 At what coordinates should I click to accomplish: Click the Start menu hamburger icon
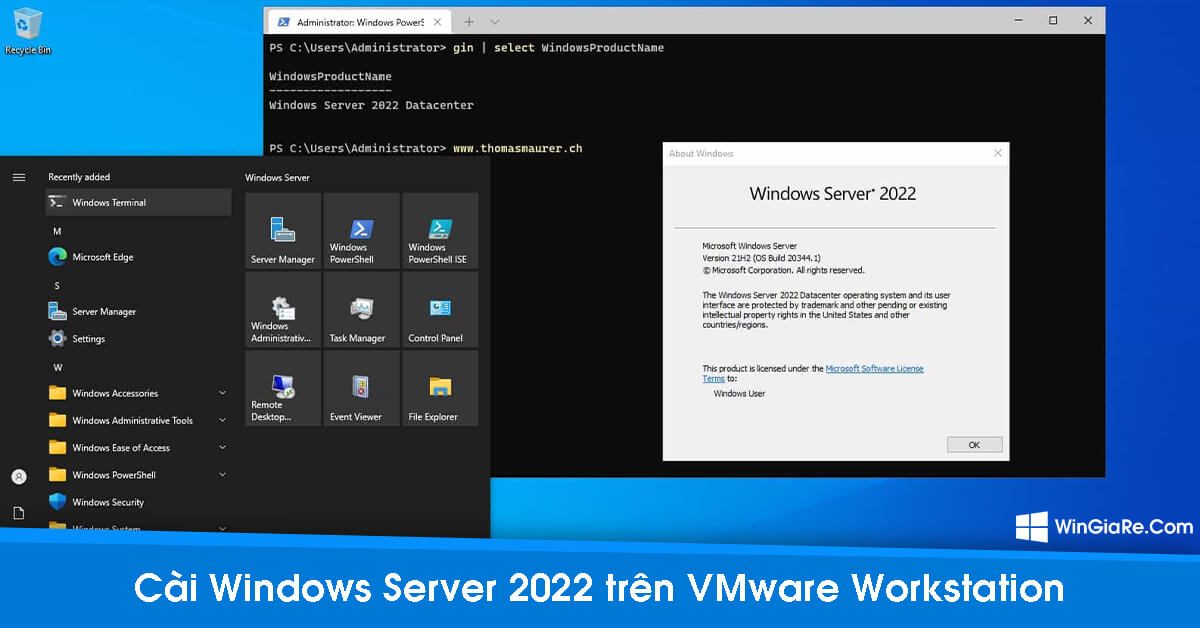click(18, 177)
